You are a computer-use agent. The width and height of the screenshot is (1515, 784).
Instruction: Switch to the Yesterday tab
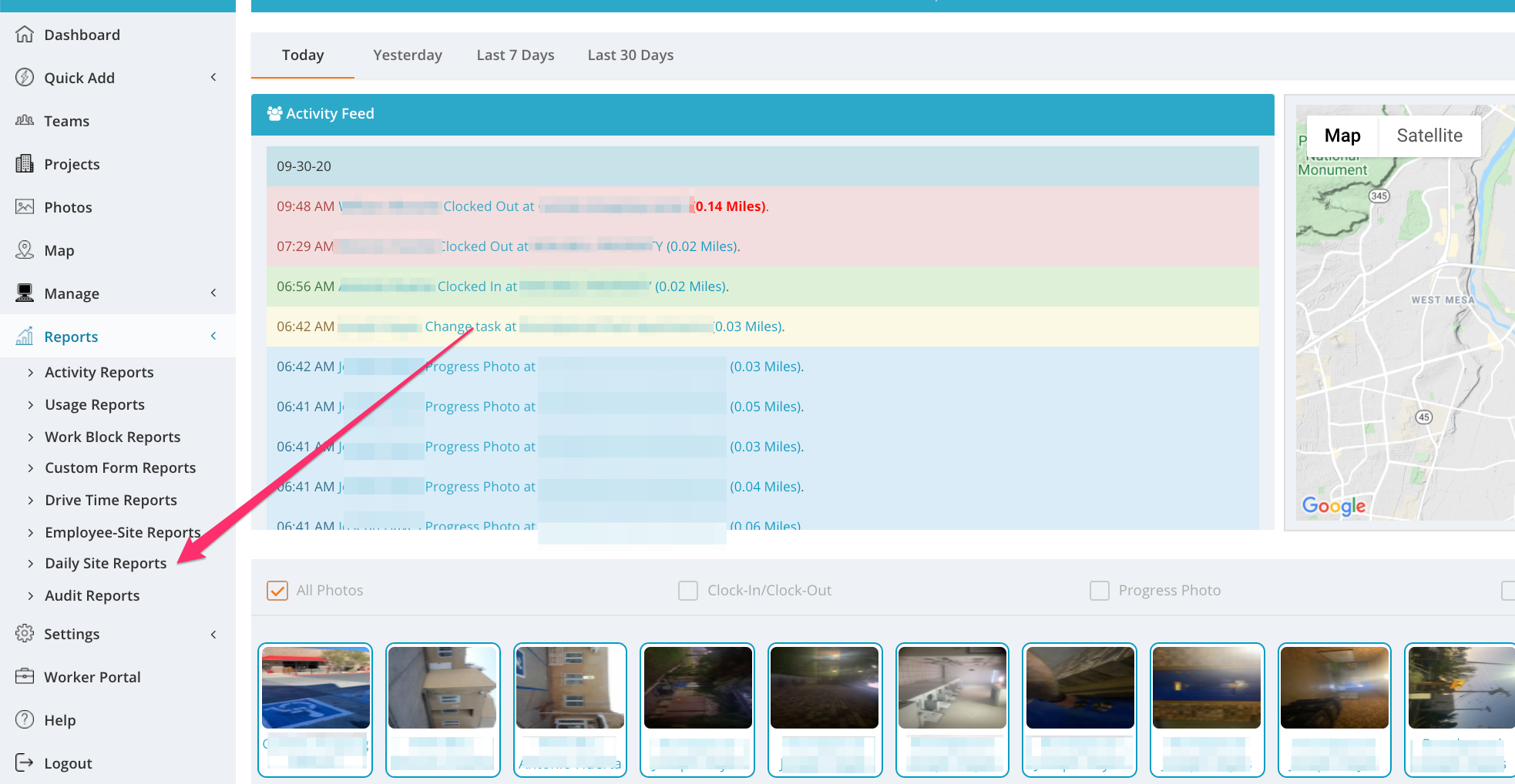408,55
